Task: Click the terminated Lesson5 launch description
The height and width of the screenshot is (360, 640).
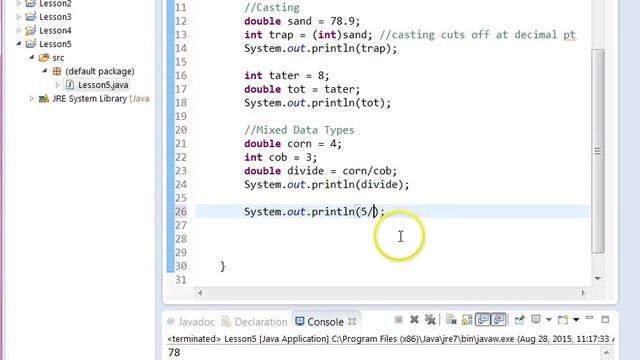Action: pyautogui.click(x=390, y=339)
